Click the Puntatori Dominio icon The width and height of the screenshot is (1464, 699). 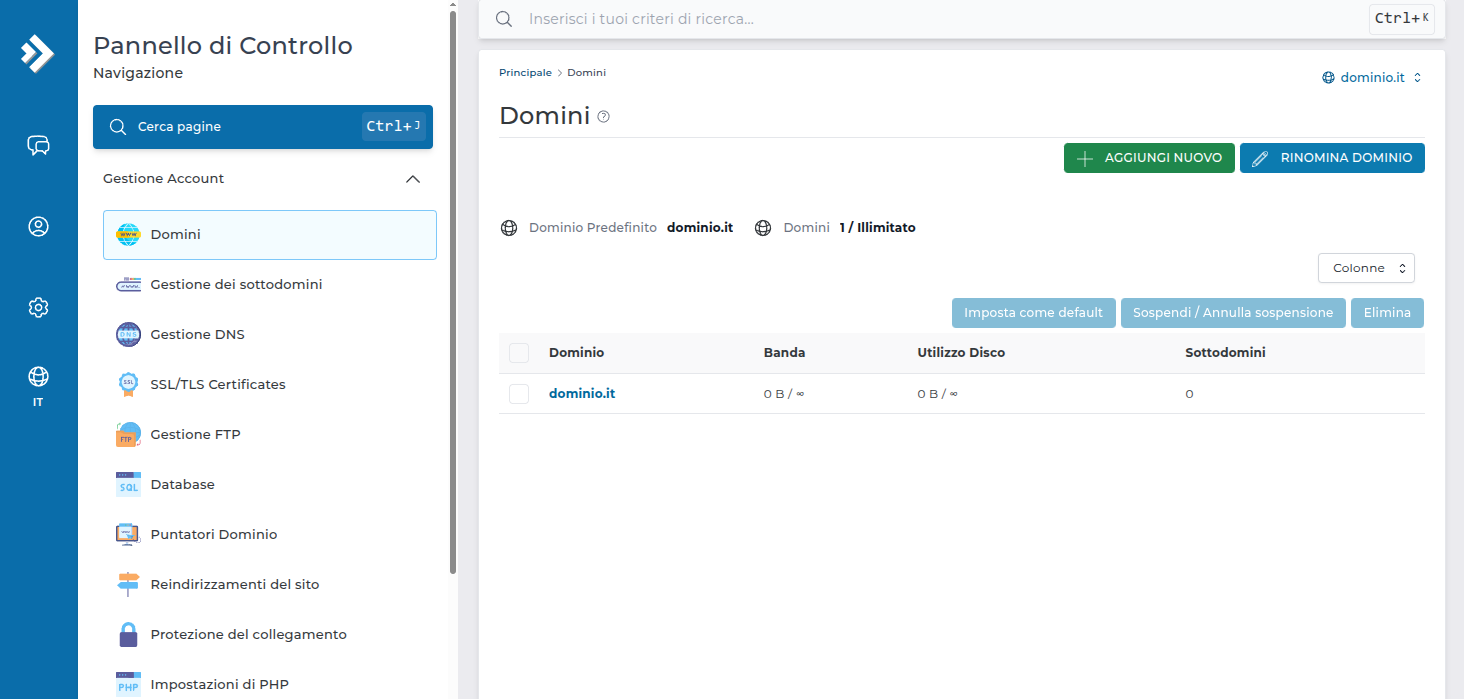[128, 535]
